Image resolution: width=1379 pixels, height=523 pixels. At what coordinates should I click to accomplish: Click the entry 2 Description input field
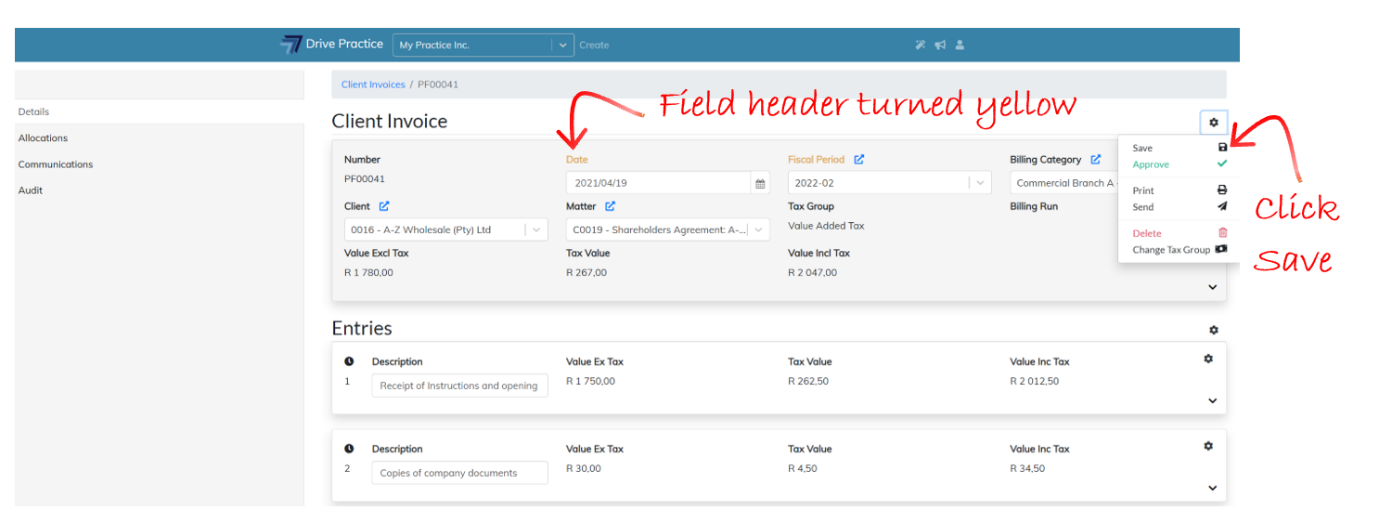[459, 473]
